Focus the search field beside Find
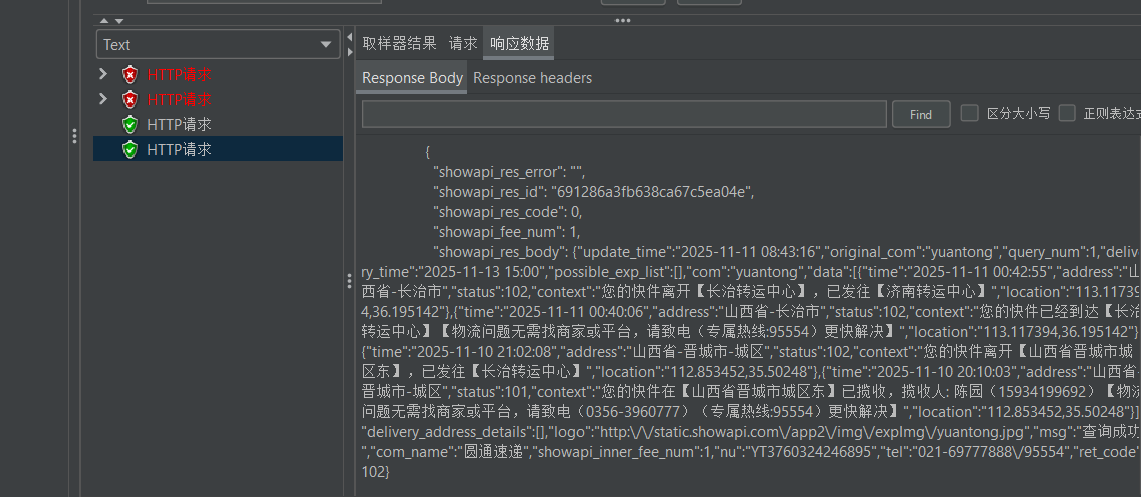This screenshot has height=497, width=1141. tap(624, 114)
